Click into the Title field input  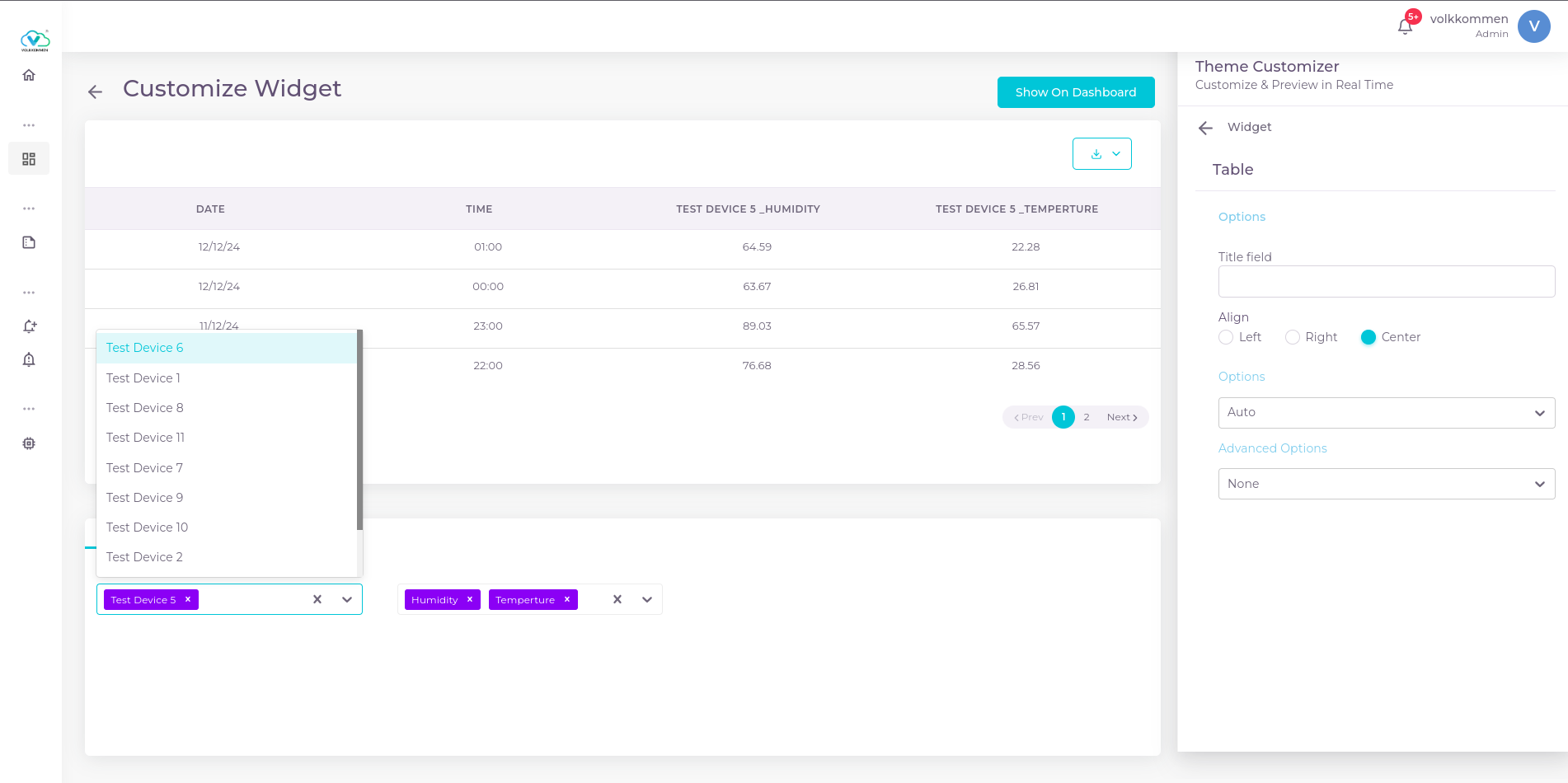[x=1386, y=282]
